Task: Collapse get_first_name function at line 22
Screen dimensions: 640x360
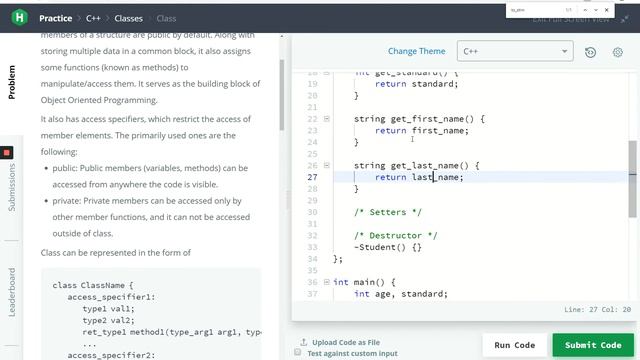Action: (327, 119)
